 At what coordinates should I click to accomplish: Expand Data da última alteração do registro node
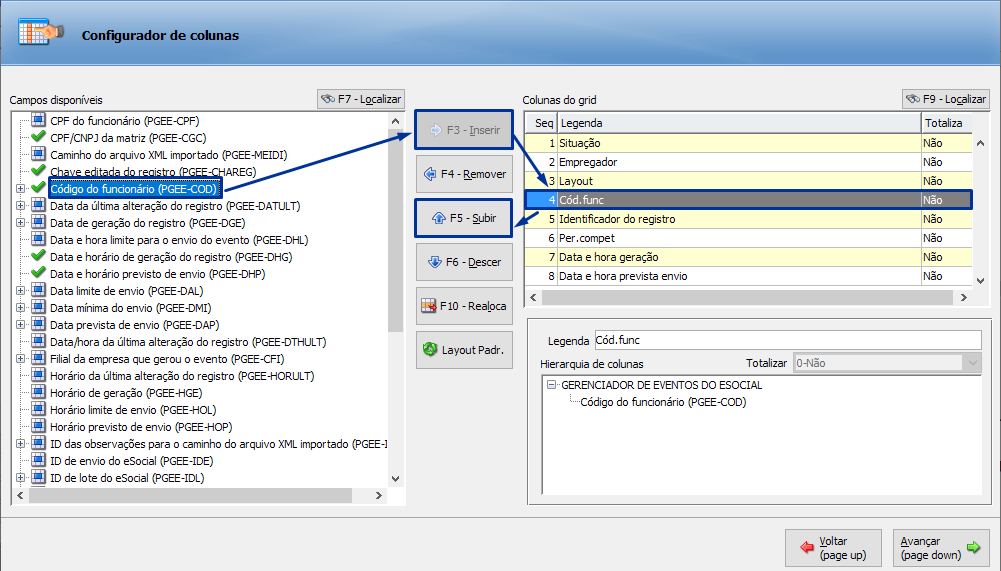coord(20,206)
